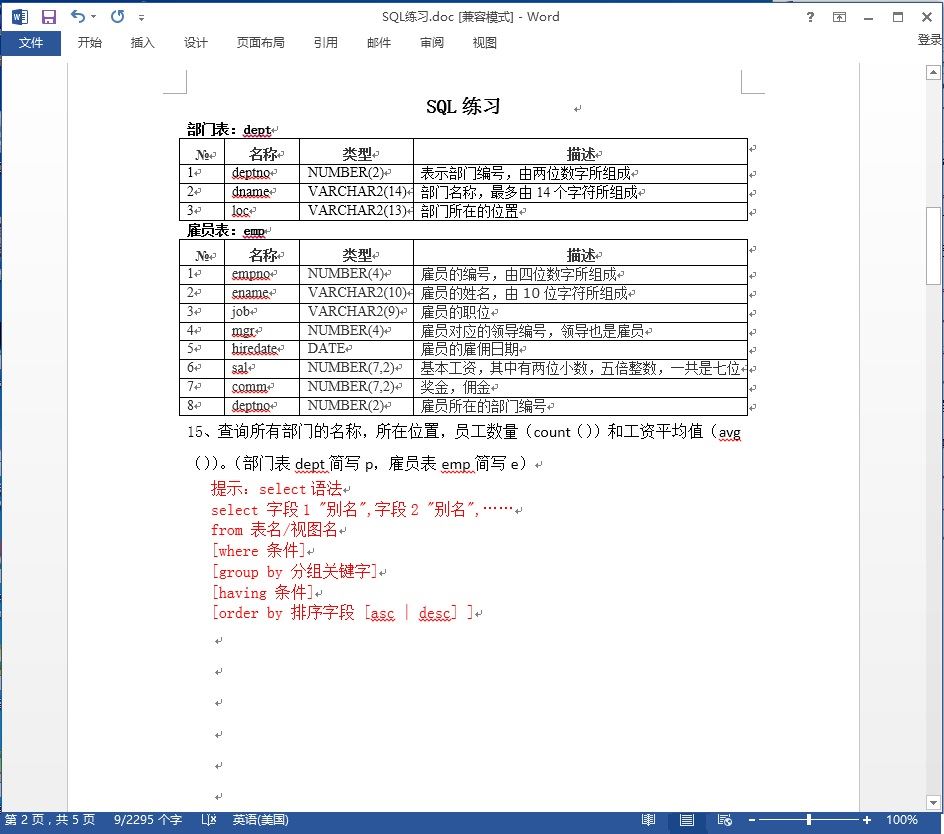Open Customize Quick Access Toolbar dropdown
Viewport: 944px width, 834px height.
141,17
